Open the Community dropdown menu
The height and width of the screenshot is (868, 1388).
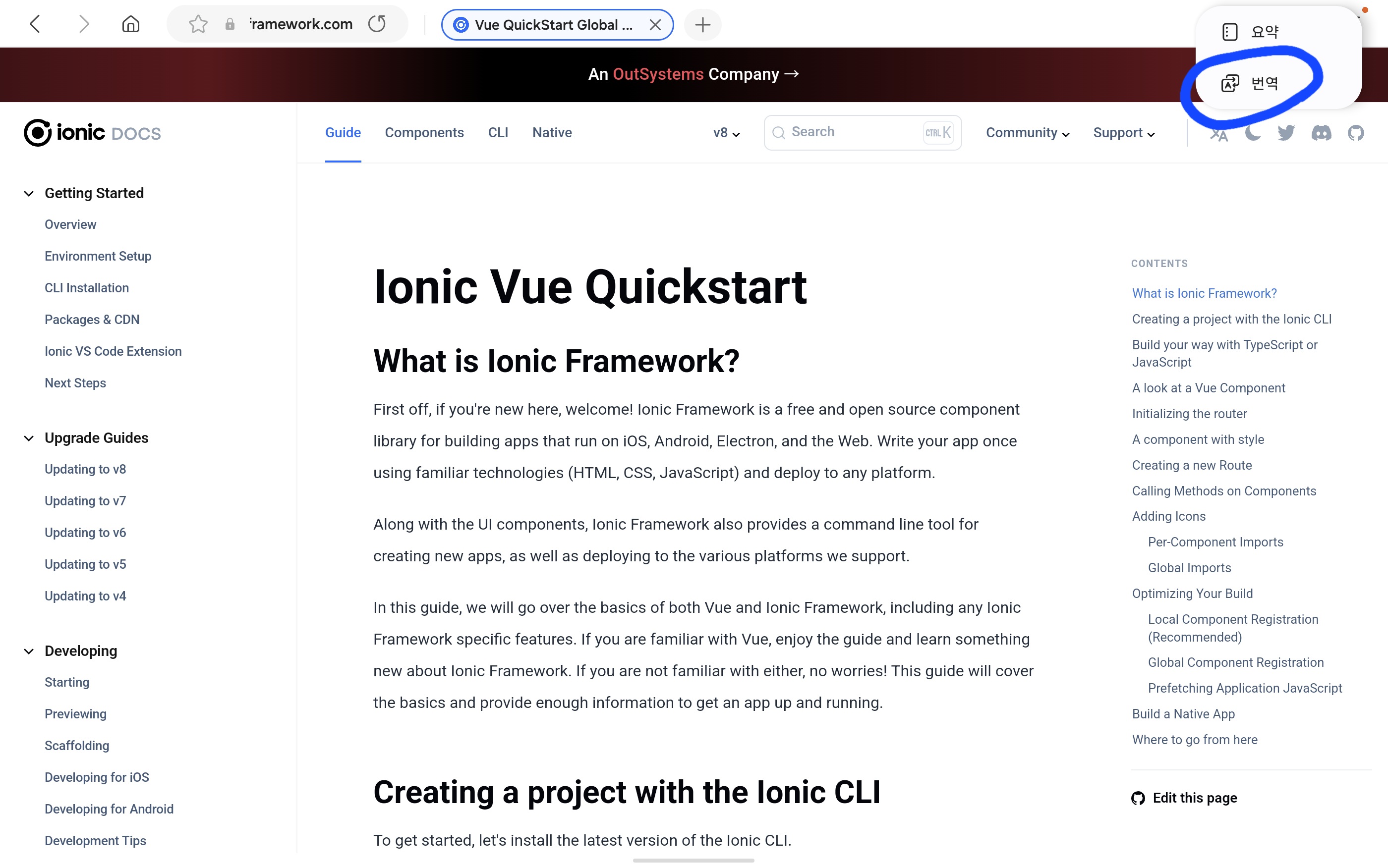pos(1027,133)
